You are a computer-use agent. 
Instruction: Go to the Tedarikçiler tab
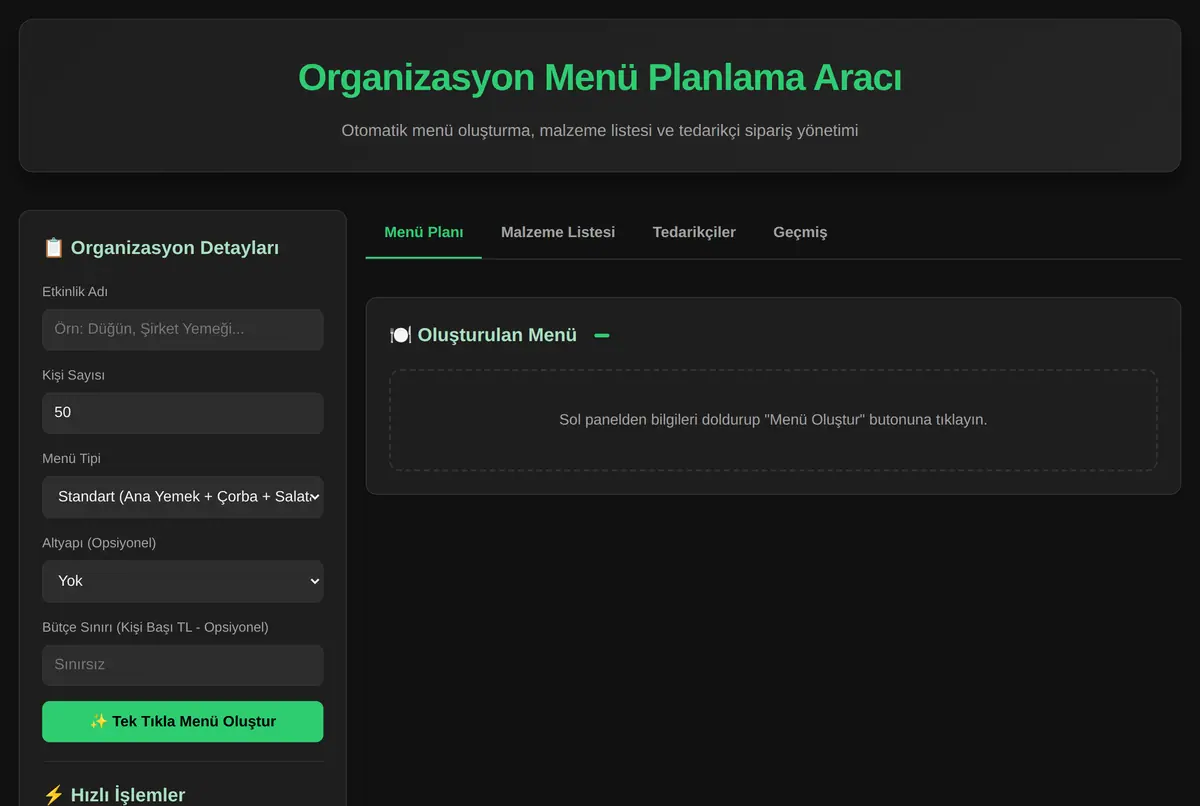pyautogui.click(x=694, y=232)
